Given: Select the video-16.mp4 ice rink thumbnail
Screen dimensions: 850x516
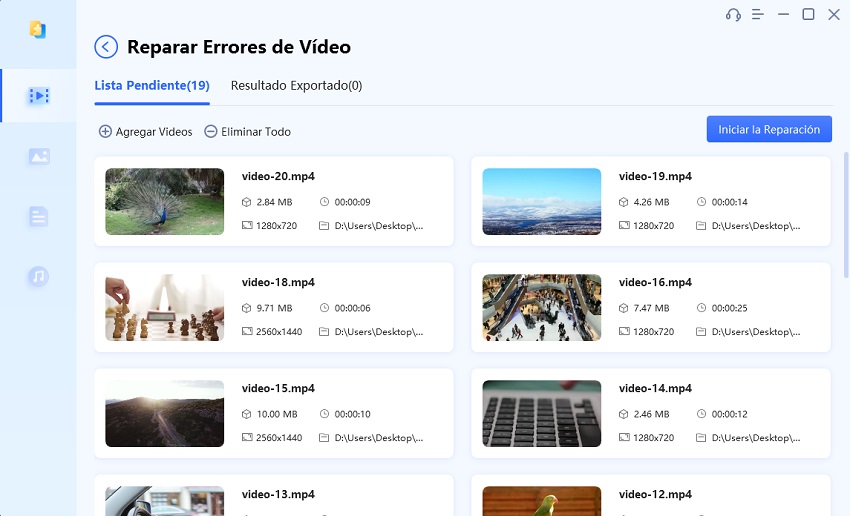Looking at the screenshot, I should click(x=542, y=307).
